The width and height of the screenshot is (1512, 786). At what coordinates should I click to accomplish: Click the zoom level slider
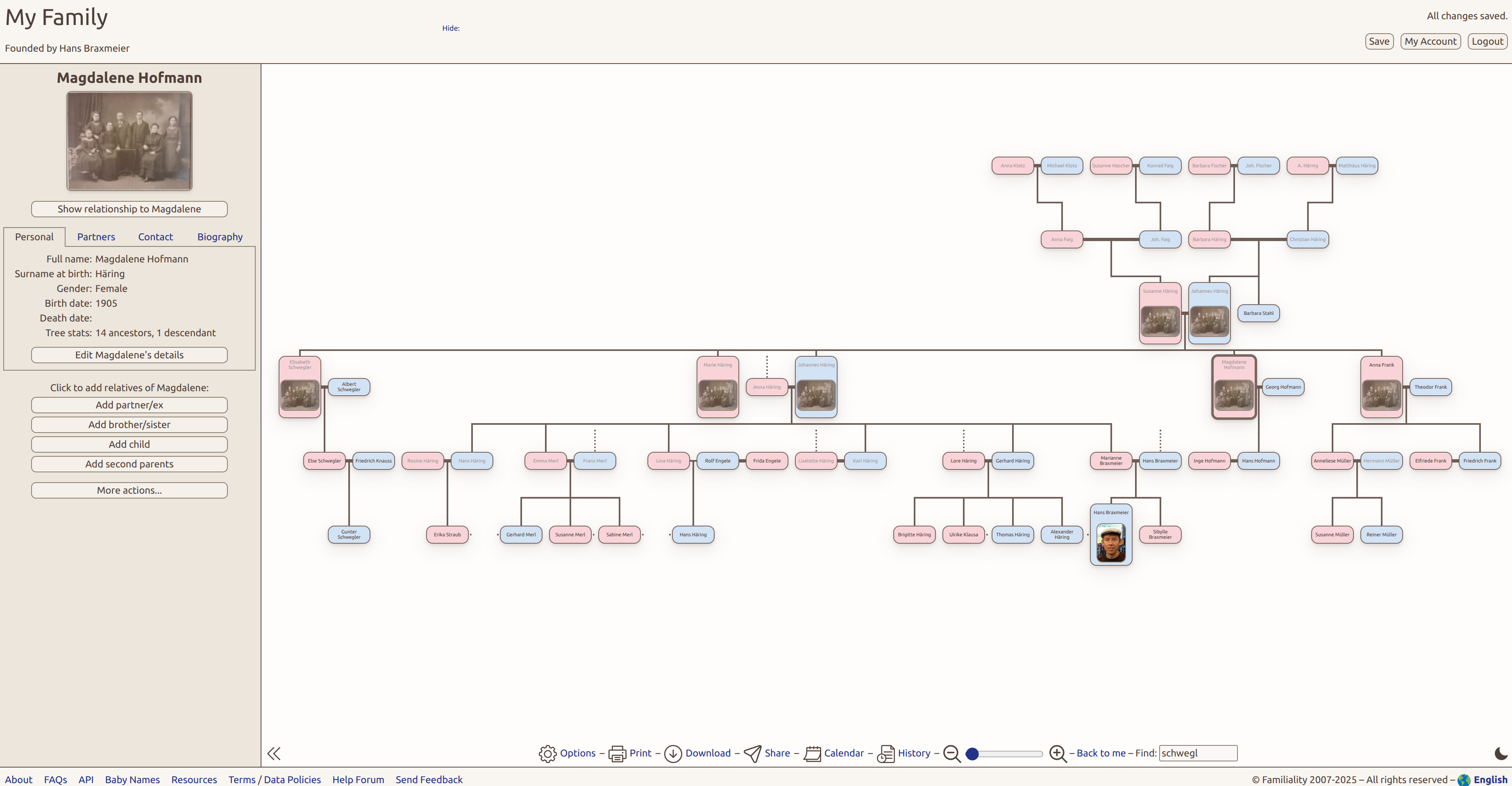point(1006,754)
